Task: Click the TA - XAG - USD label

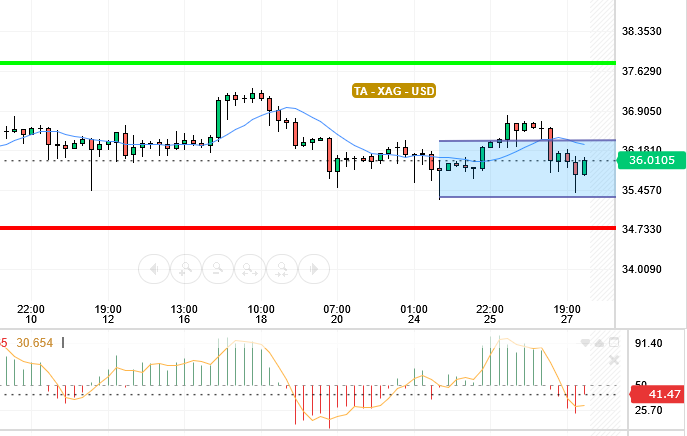Action: point(394,91)
